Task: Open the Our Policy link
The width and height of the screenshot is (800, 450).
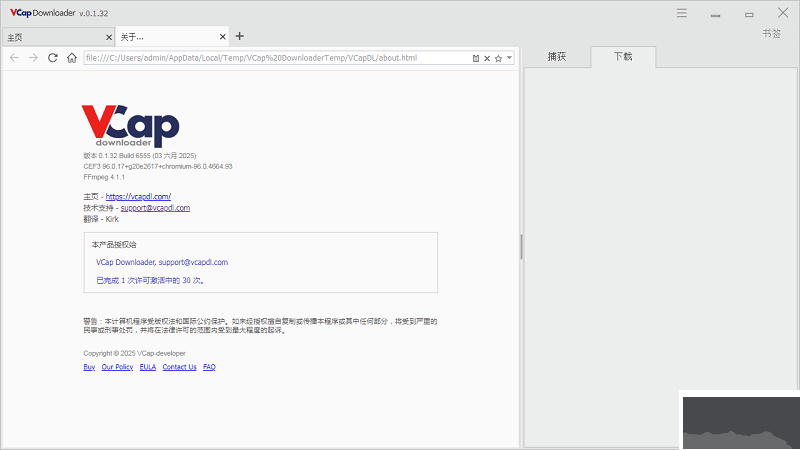Action: click(117, 367)
